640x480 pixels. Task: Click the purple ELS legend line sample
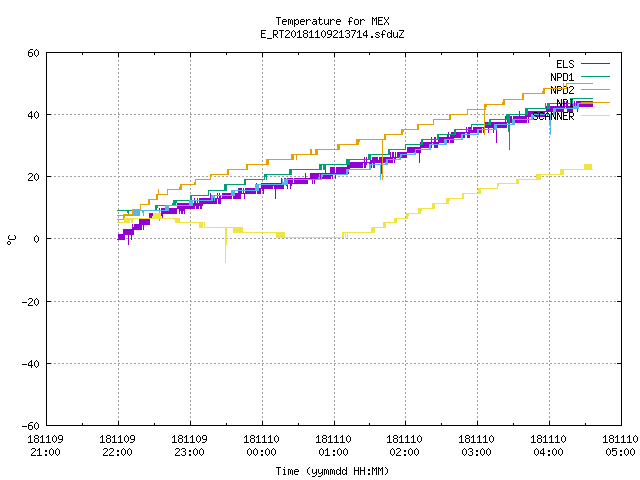pos(595,64)
